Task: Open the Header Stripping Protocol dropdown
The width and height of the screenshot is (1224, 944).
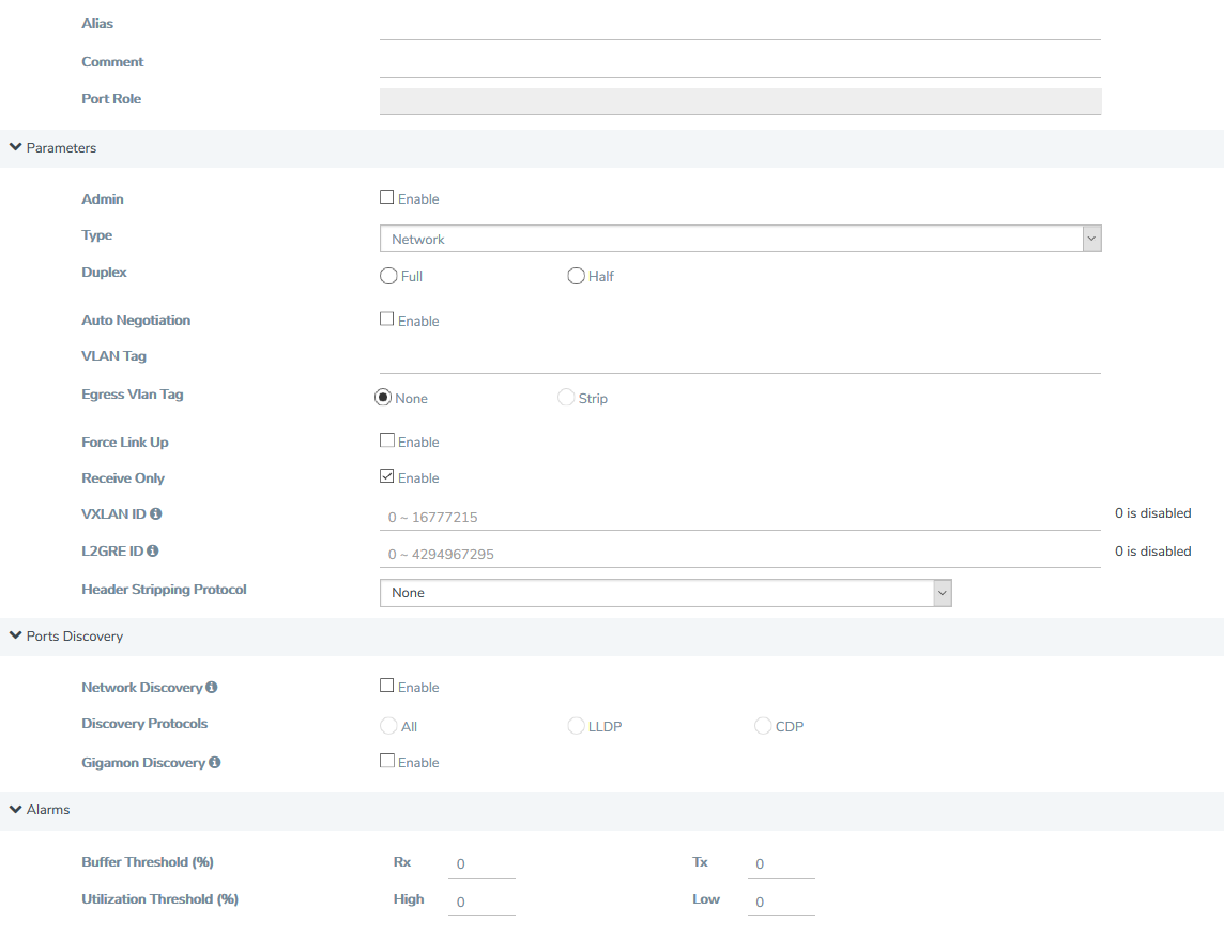Action: (665, 593)
